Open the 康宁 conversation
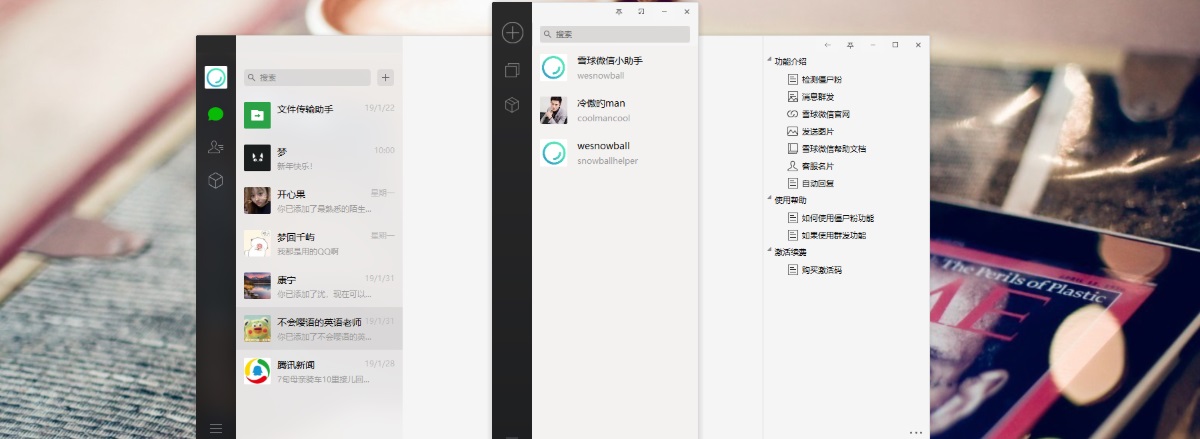 click(319, 286)
